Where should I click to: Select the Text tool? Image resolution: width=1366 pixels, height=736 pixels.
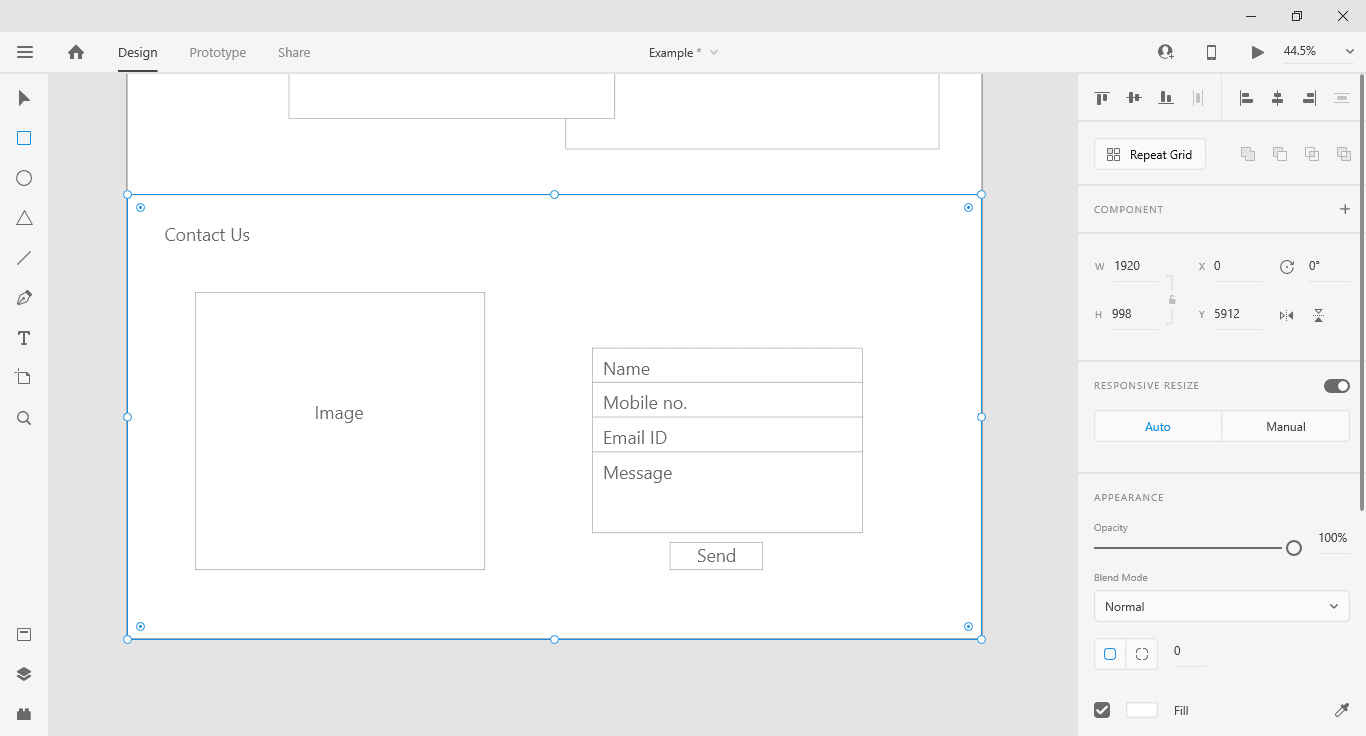24,338
